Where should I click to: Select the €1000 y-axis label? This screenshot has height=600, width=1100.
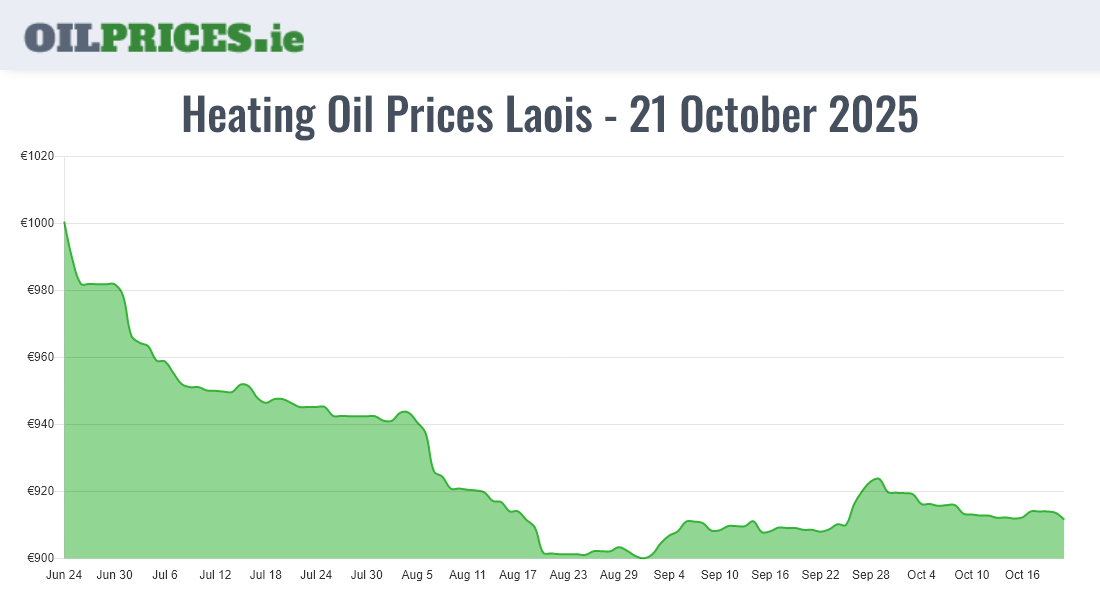point(40,223)
